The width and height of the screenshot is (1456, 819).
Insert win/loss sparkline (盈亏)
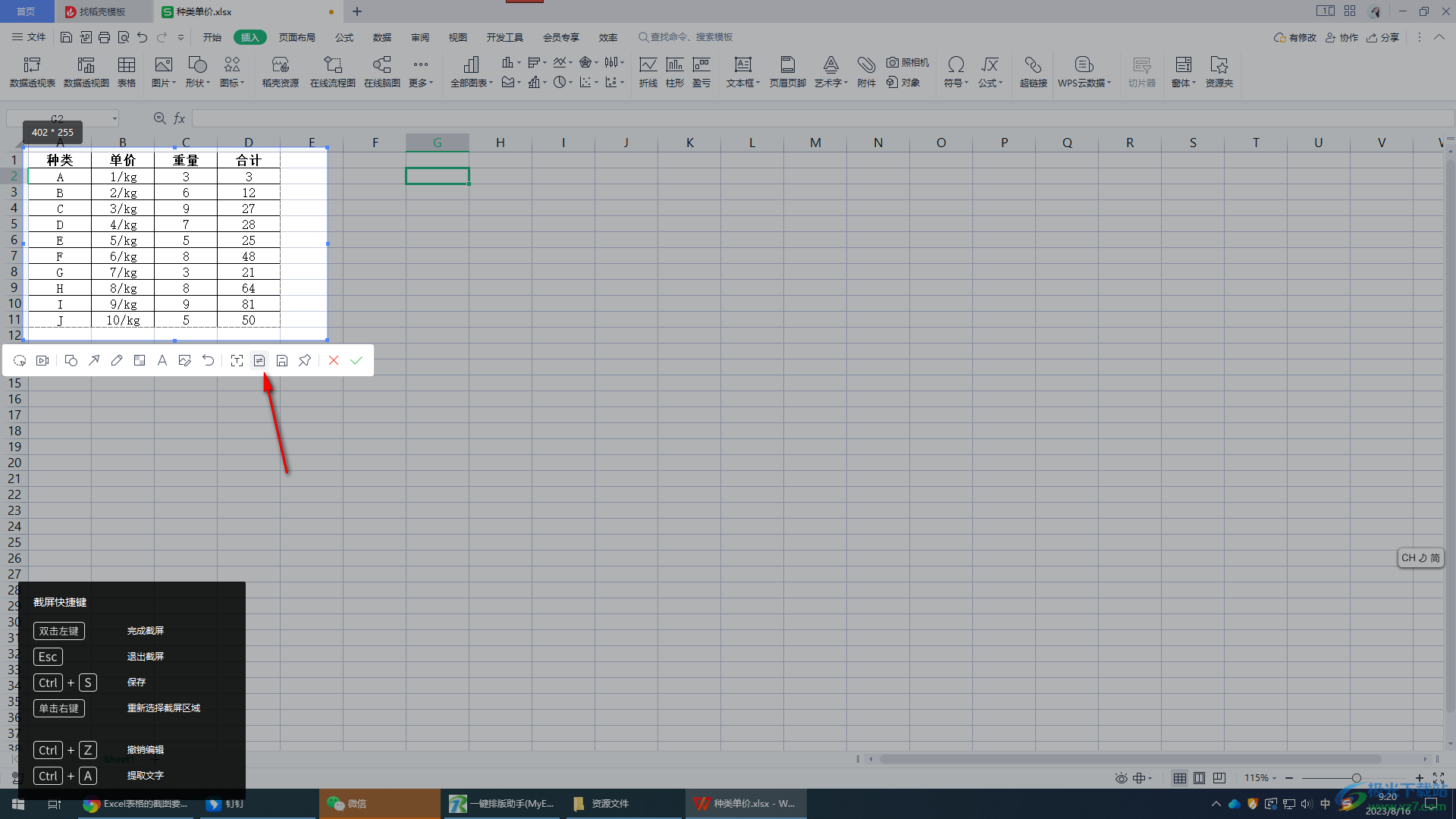click(701, 72)
